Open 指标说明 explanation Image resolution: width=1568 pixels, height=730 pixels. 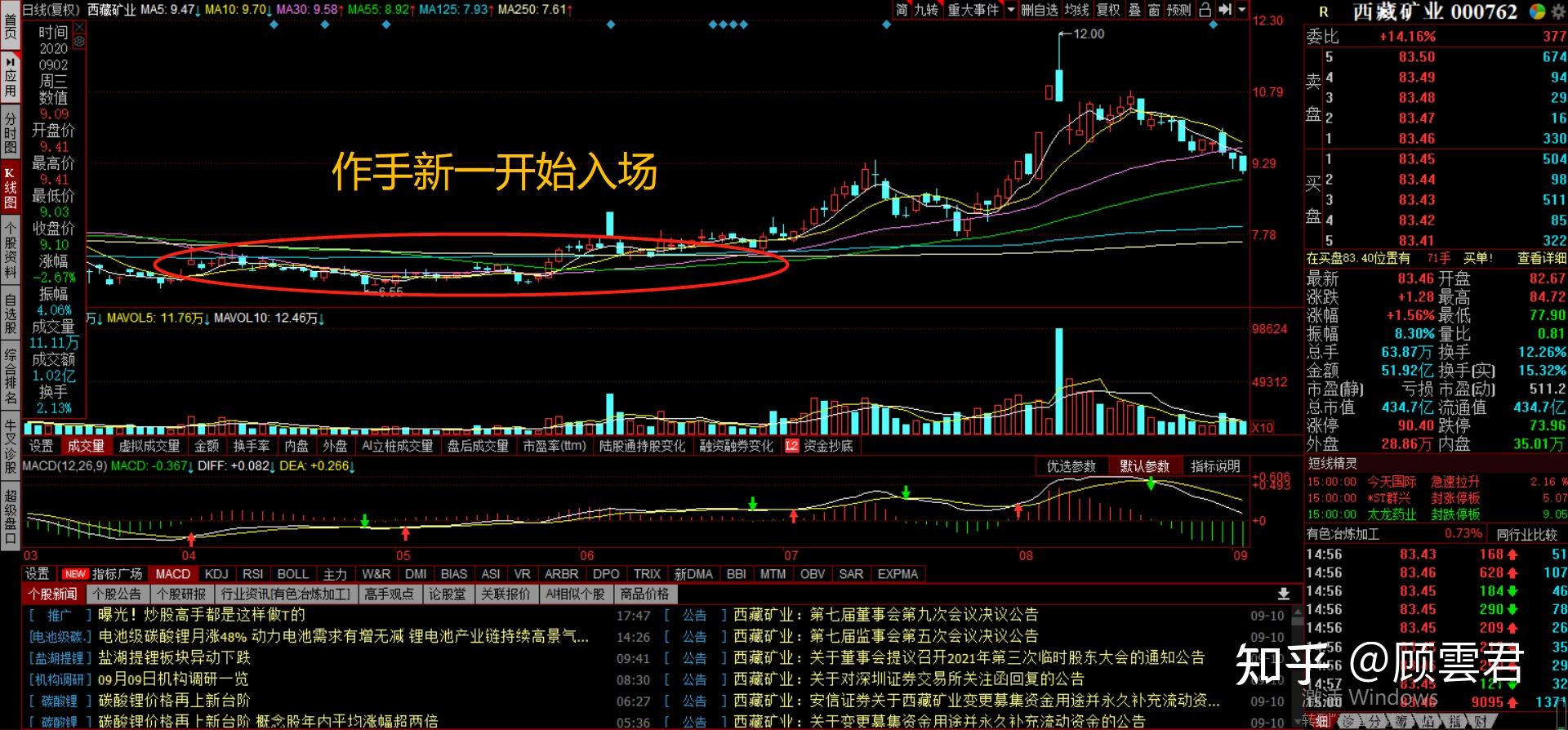(x=1215, y=466)
